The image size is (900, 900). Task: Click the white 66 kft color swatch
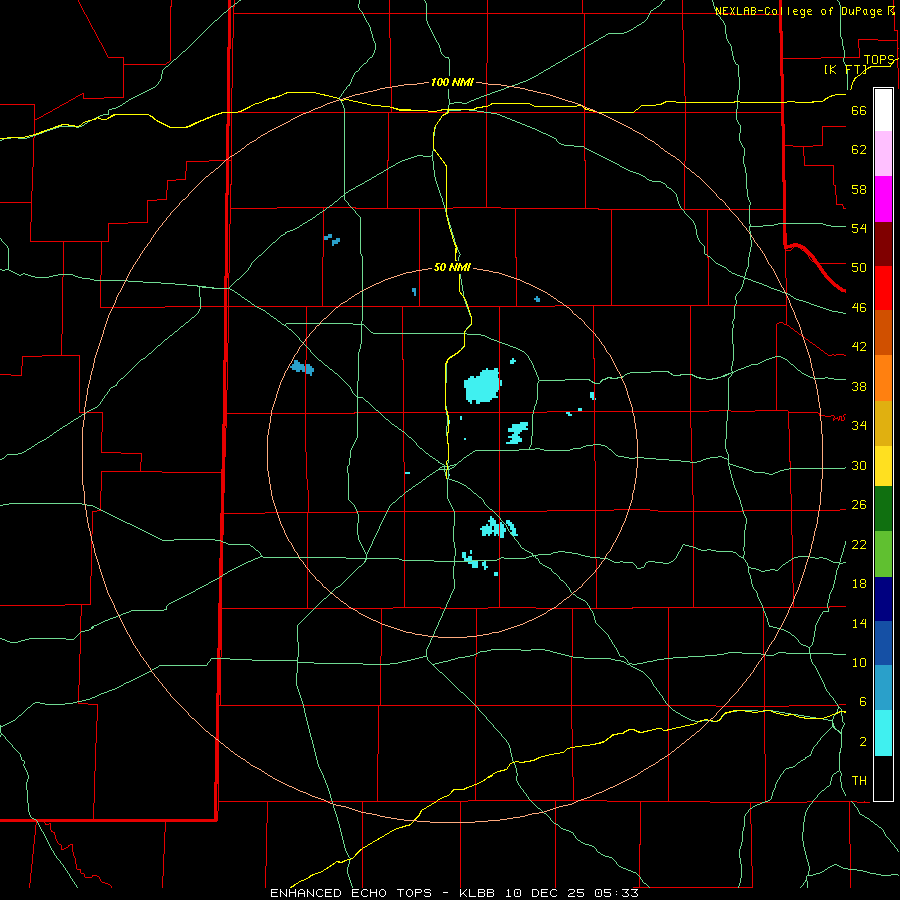[x=883, y=110]
